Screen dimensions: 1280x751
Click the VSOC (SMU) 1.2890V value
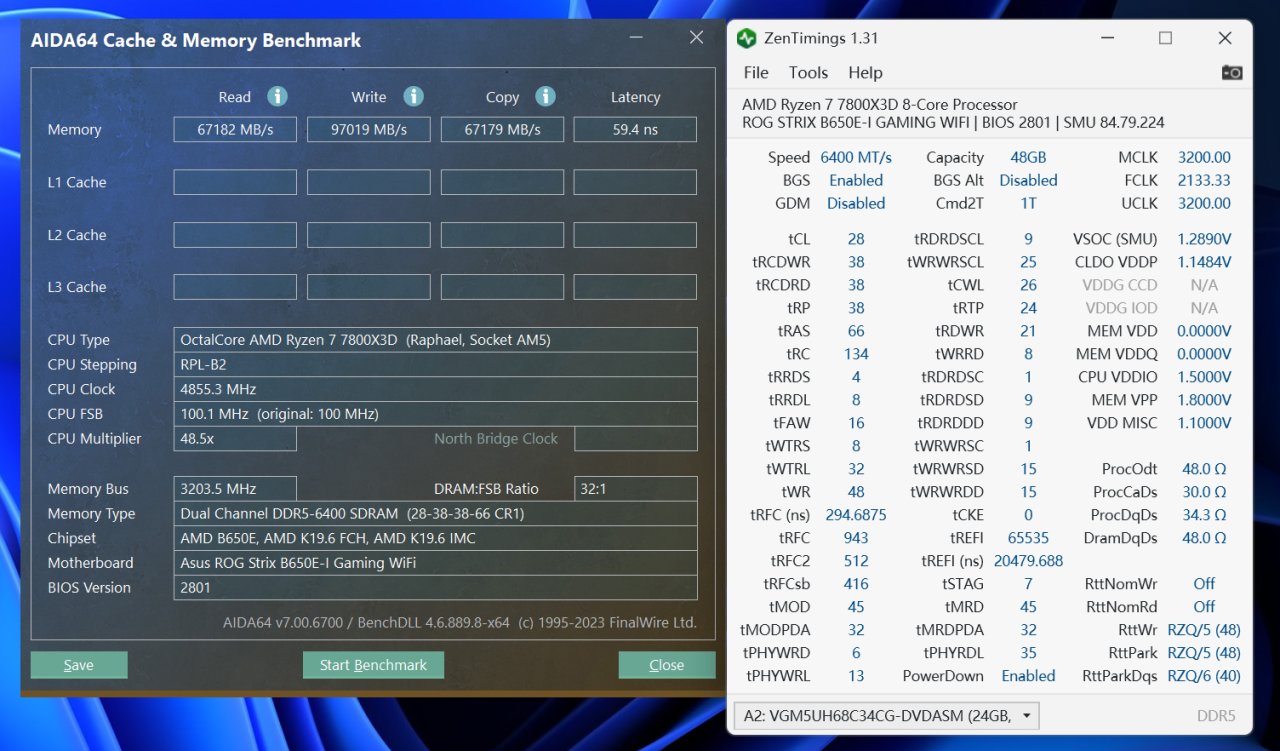click(x=1204, y=239)
